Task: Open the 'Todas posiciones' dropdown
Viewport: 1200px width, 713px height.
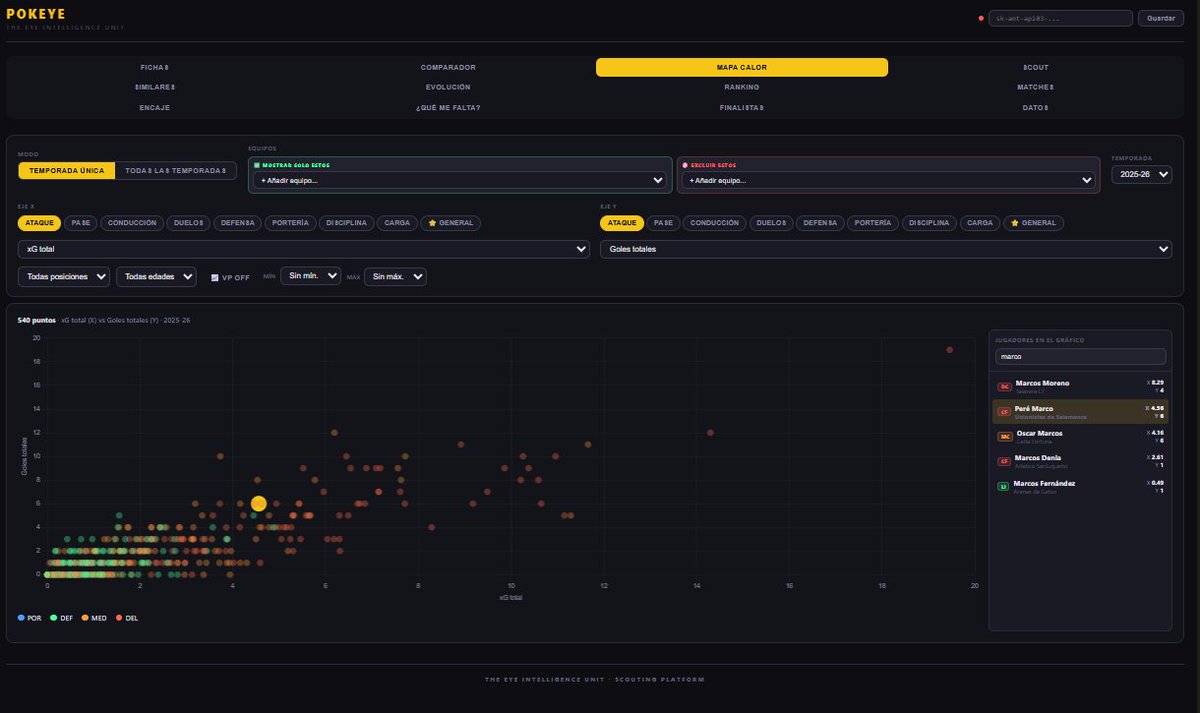Action: 64,276
